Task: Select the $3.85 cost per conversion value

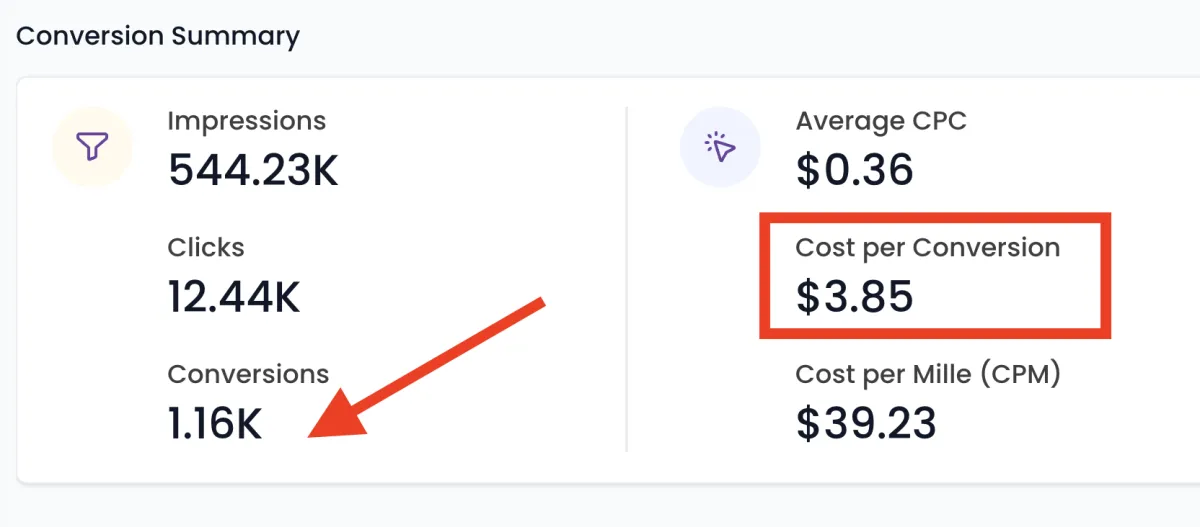Action: [x=855, y=297]
